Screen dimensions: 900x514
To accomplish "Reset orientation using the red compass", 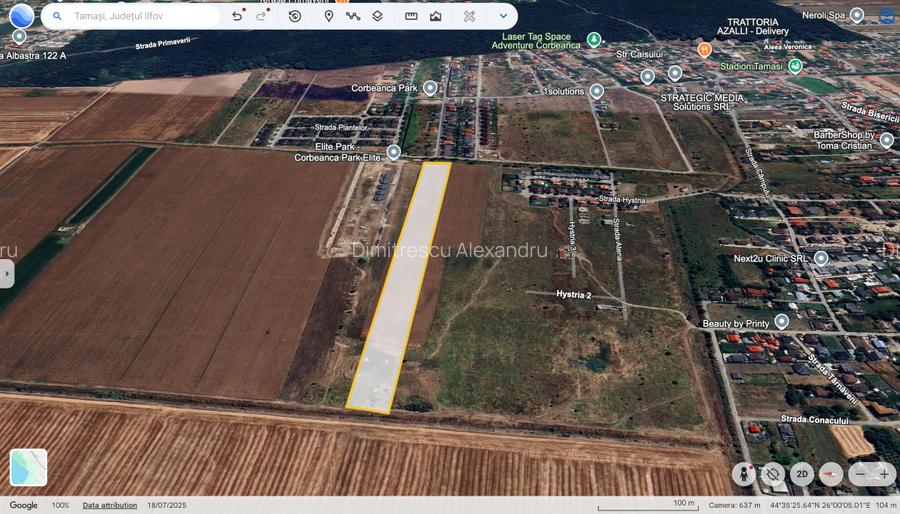I will [x=830, y=474].
